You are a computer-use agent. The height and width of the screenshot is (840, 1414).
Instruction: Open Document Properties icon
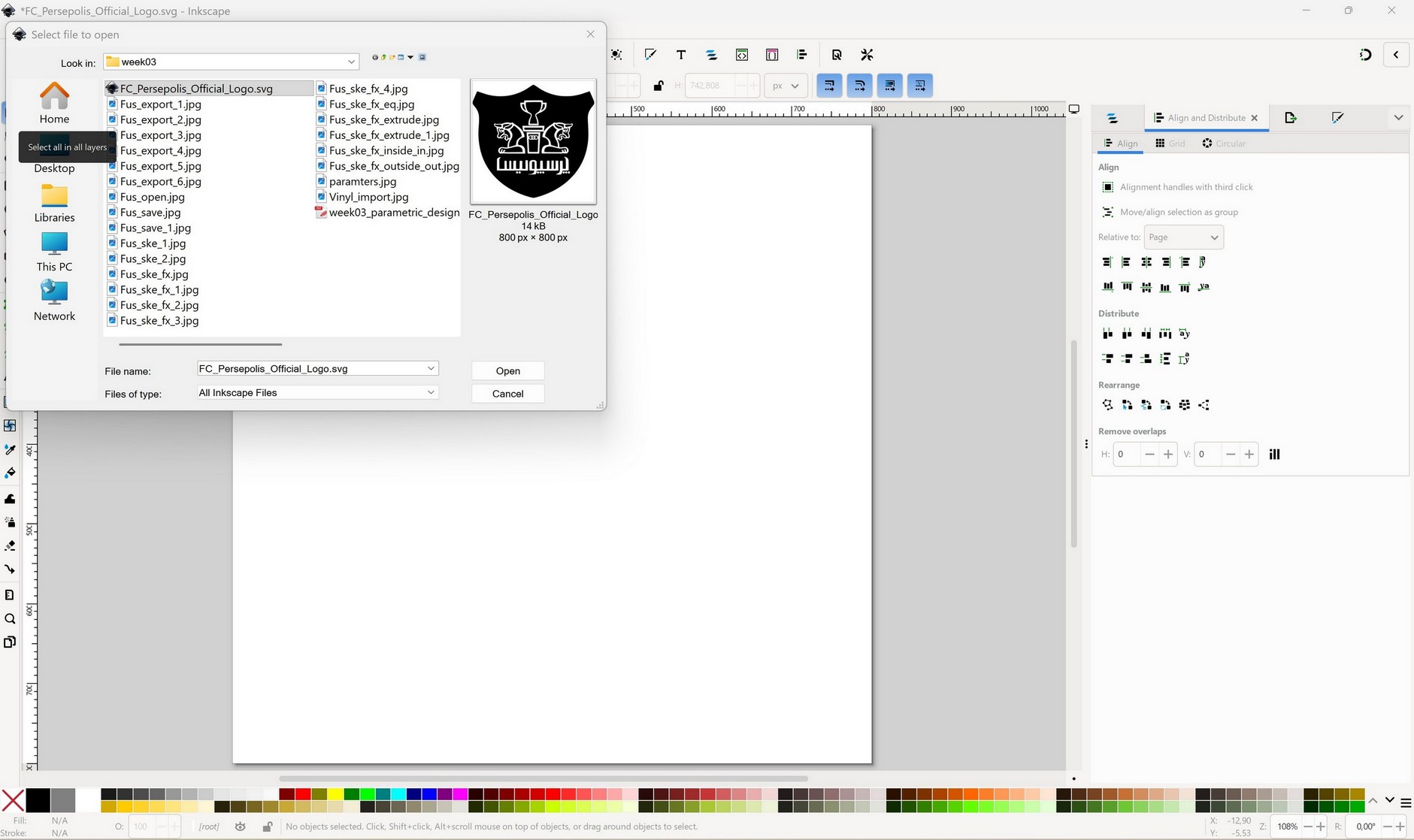837,55
